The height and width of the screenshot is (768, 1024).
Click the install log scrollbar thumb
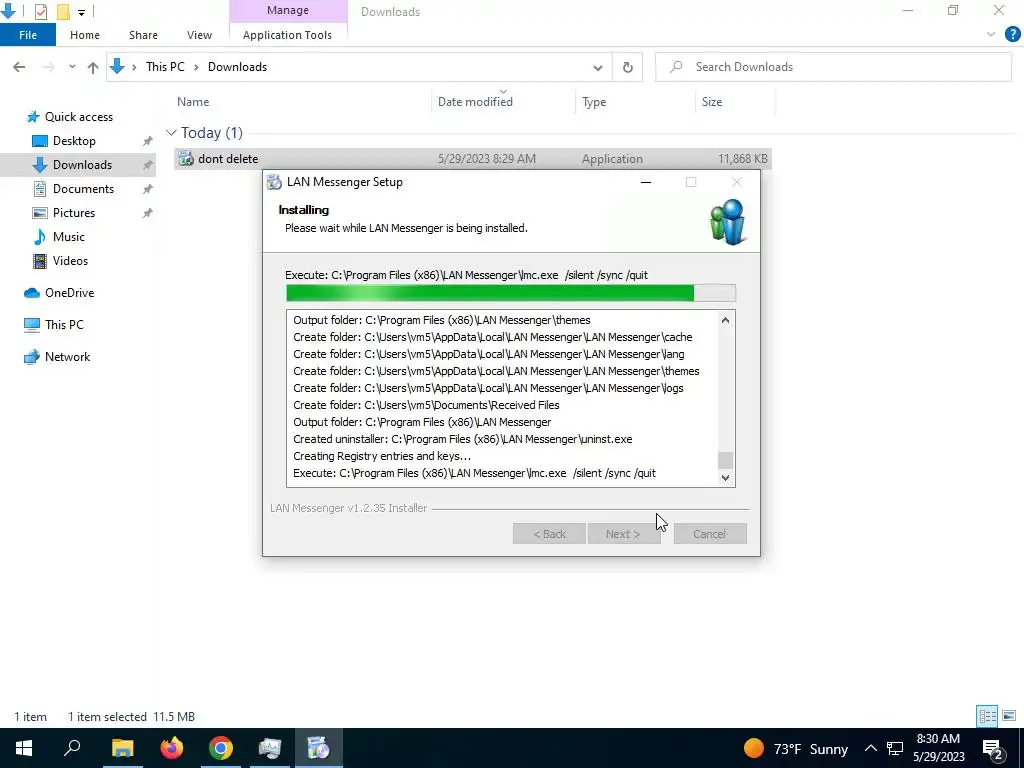tap(725, 460)
